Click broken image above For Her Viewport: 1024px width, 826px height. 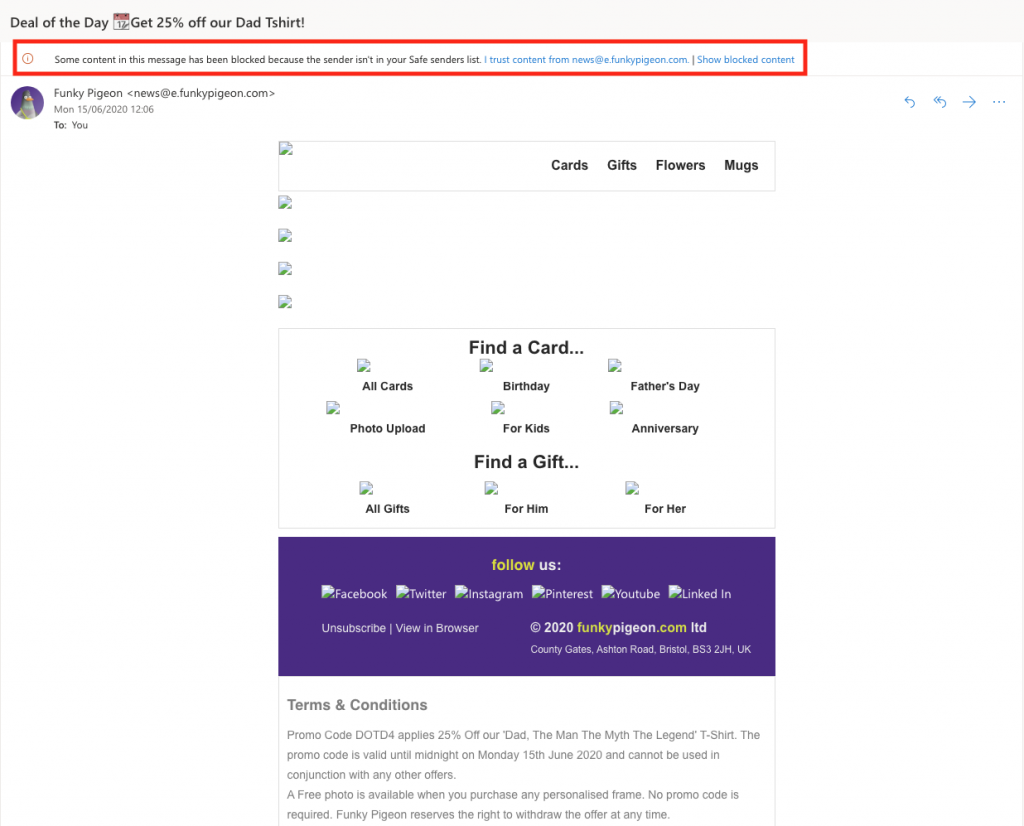coord(632,488)
